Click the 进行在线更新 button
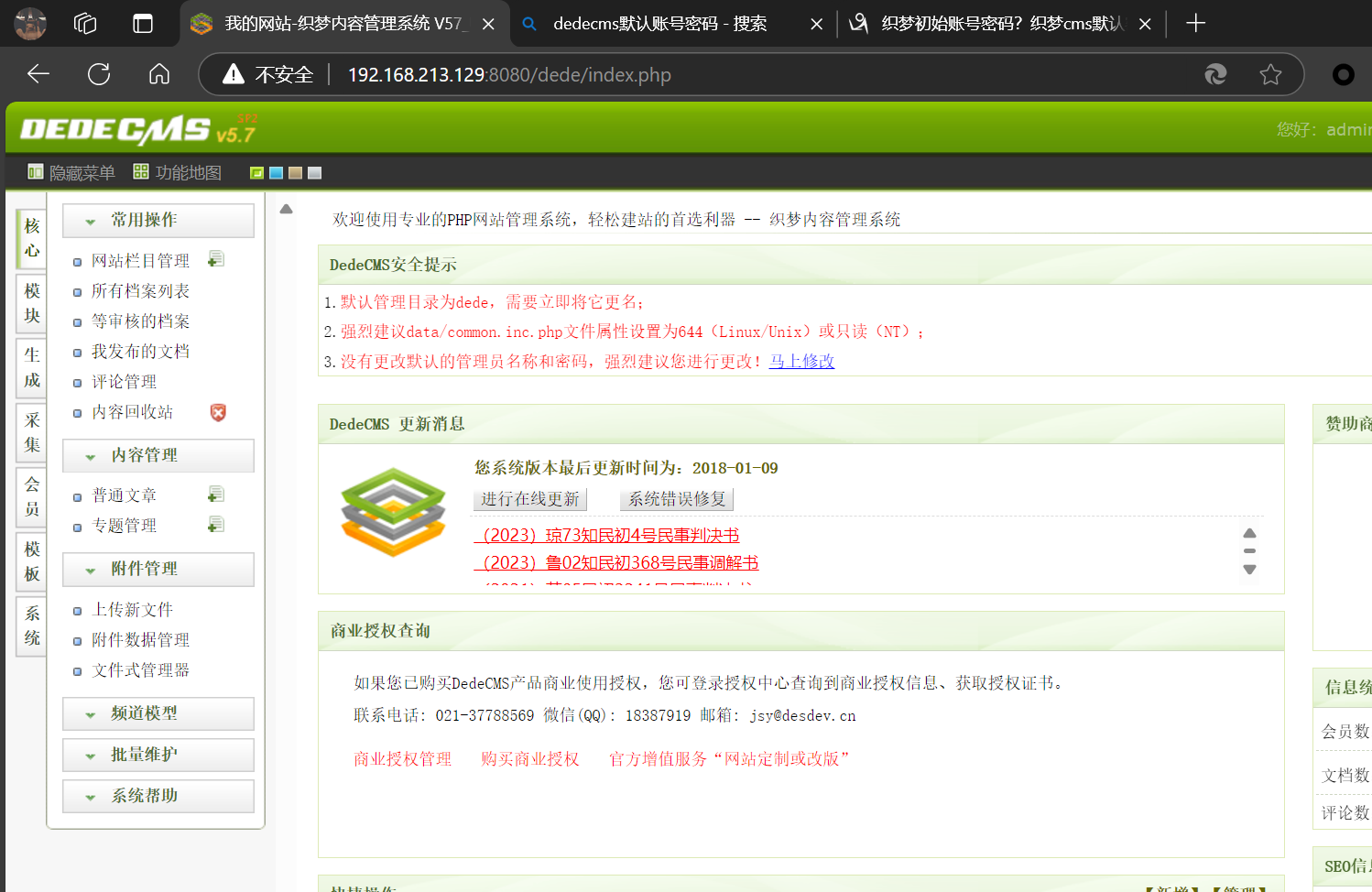1372x892 pixels. coord(529,499)
